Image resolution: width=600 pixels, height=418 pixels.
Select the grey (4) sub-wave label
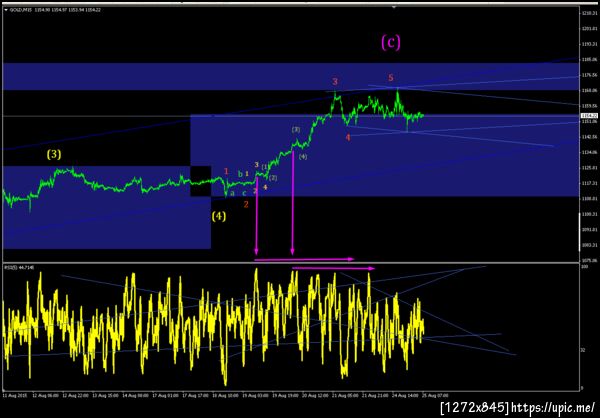pos(303,157)
